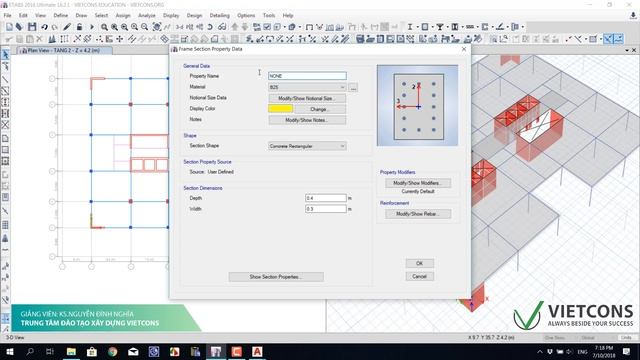Click the 3-d view toolbar icon
The image size is (640, 360).
(180, 27)
